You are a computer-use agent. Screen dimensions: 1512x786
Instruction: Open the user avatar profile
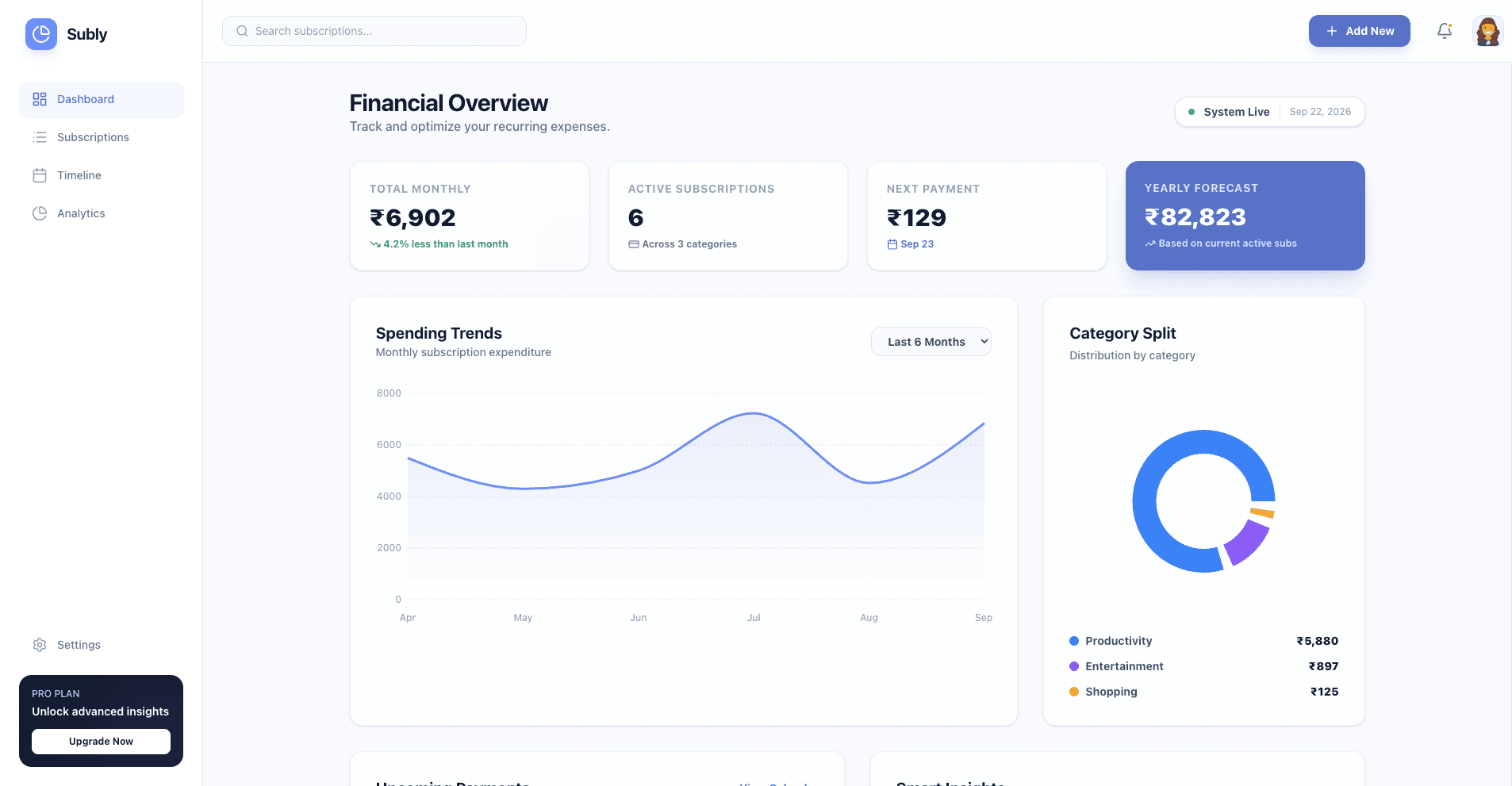click(1487, 31)
